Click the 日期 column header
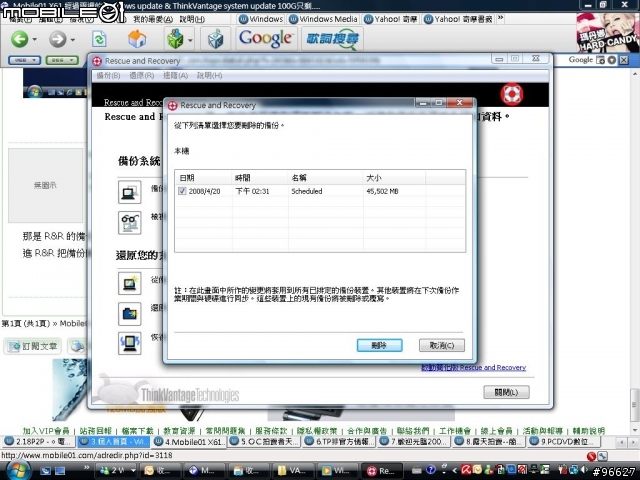This screenshot has width=640, height=480. (x=204, y=178)
